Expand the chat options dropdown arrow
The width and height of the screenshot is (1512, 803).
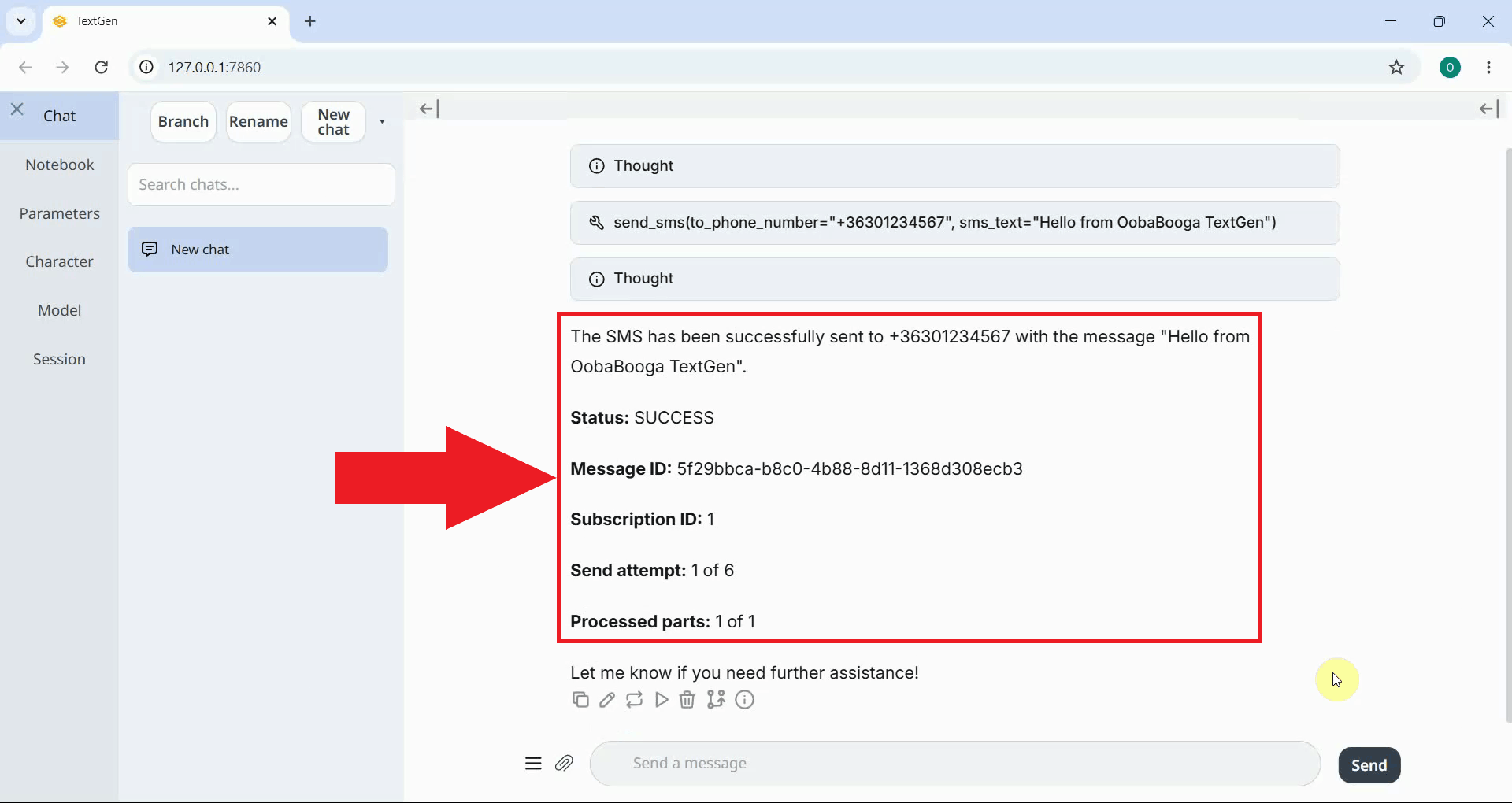[382, 121]
